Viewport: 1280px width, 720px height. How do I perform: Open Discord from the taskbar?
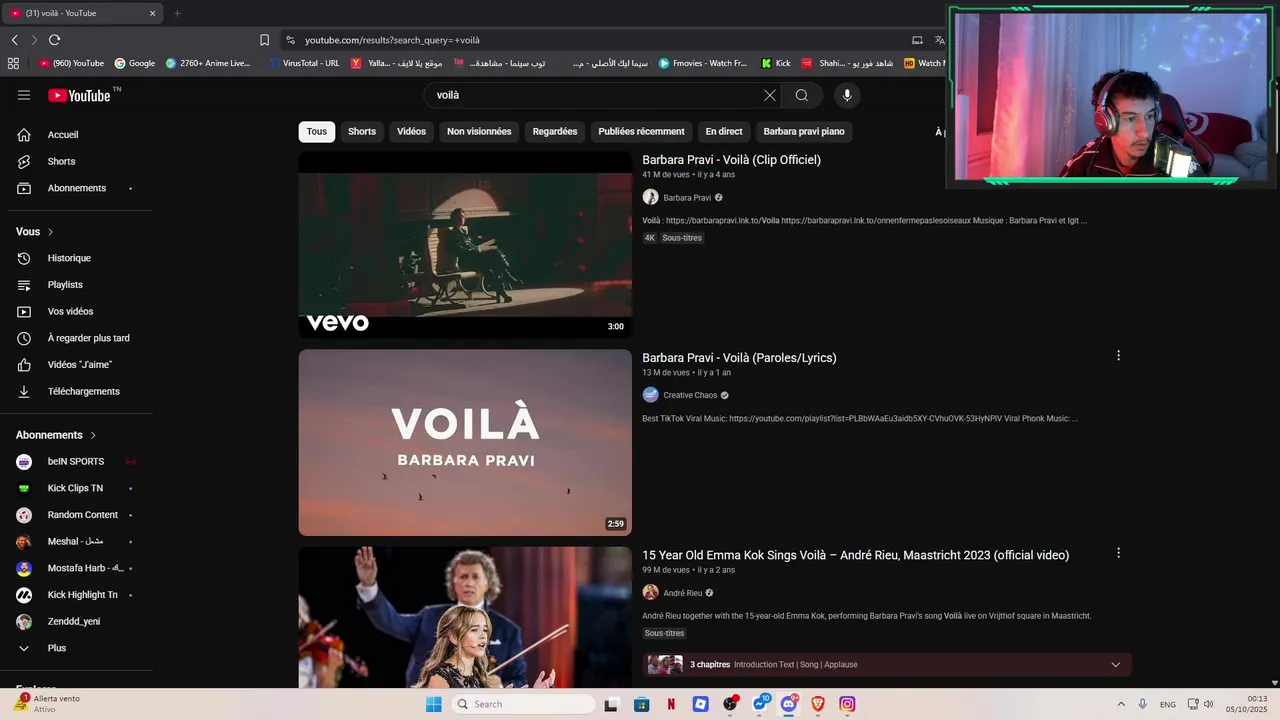[x=789, y=704]
